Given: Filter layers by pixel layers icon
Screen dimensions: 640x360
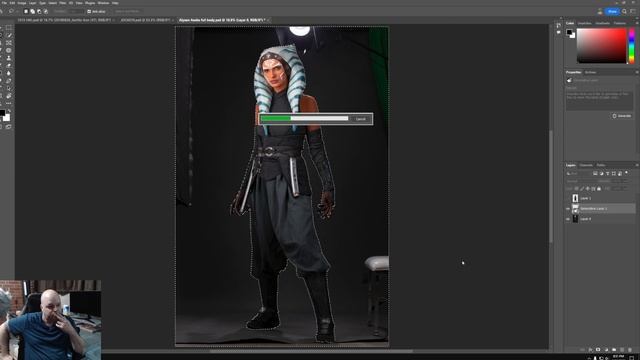Looking at the screenshot, I should coord(595,173).
